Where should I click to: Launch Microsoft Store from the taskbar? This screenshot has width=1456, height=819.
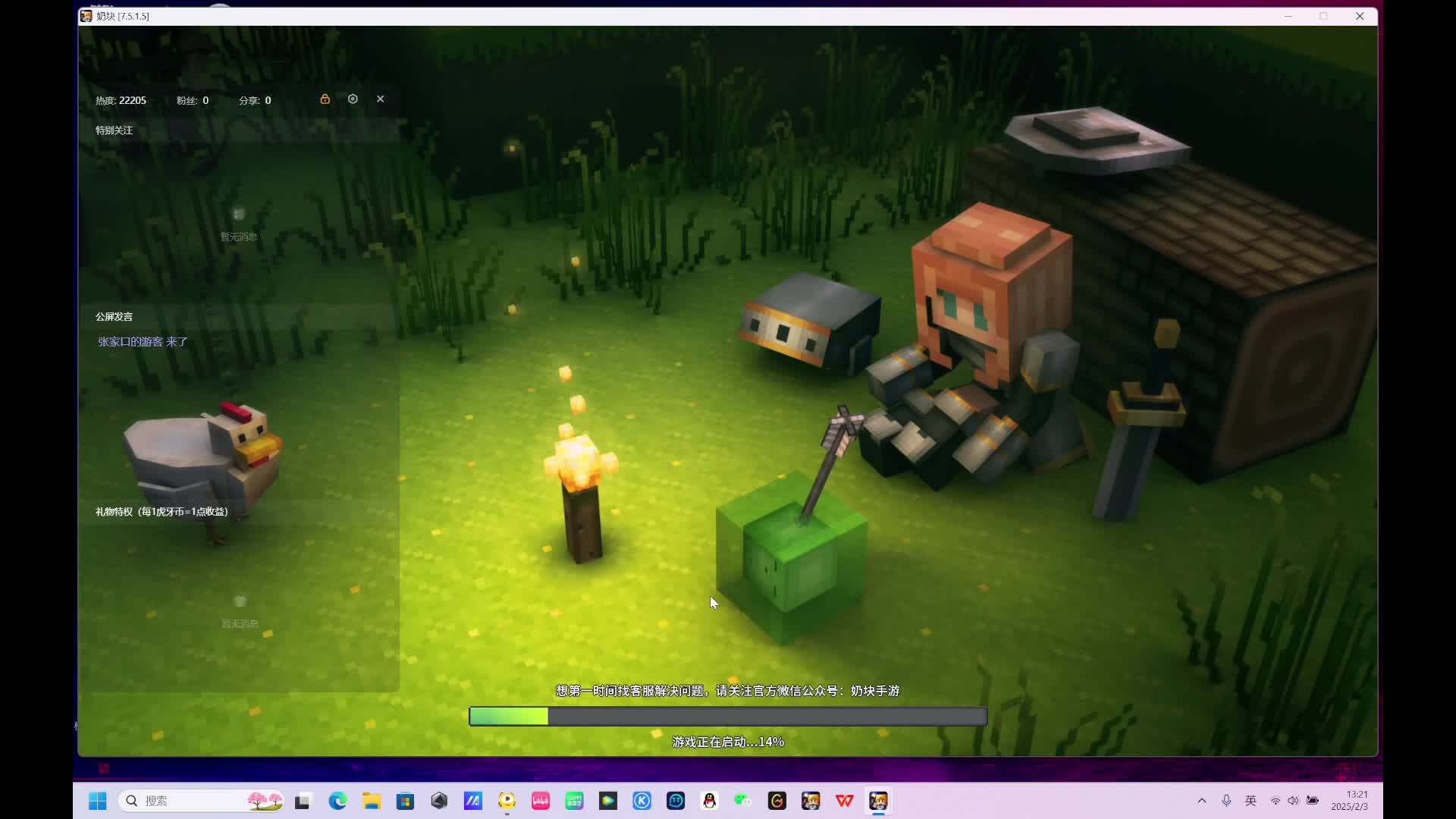[405, 801]
